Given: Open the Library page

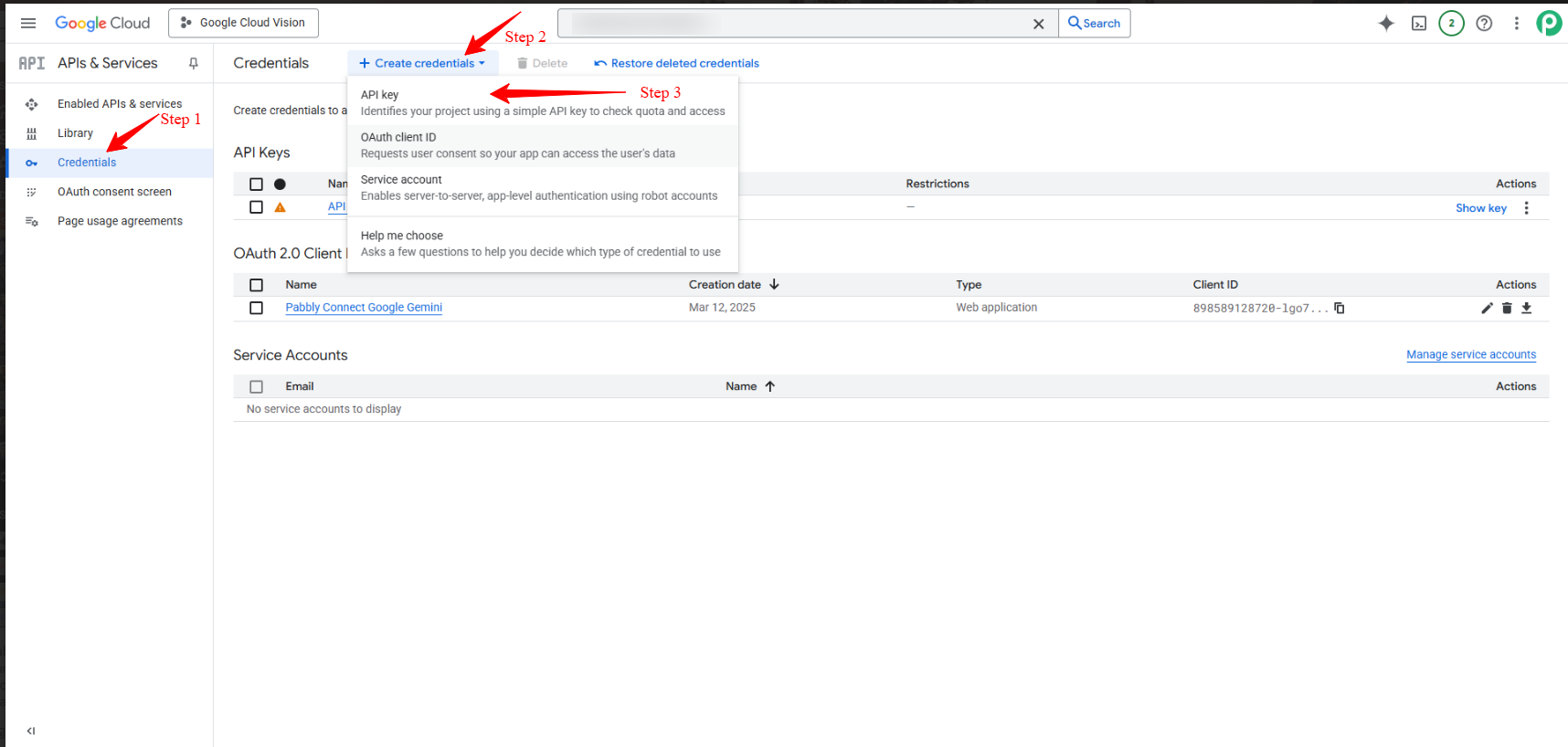Looking at the screenshot, I should pos(75,133).
